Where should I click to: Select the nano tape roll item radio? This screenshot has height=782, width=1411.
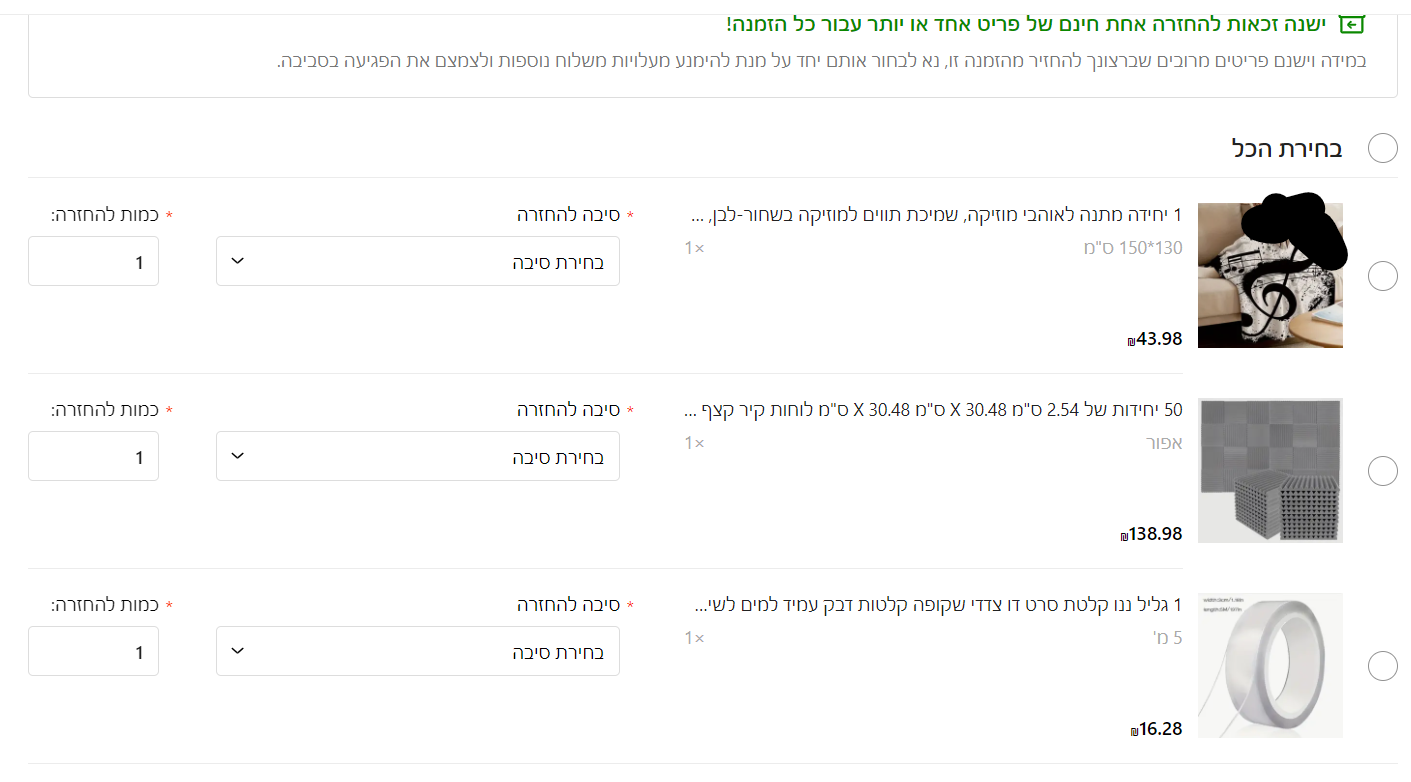click(x=1382, y=666)
